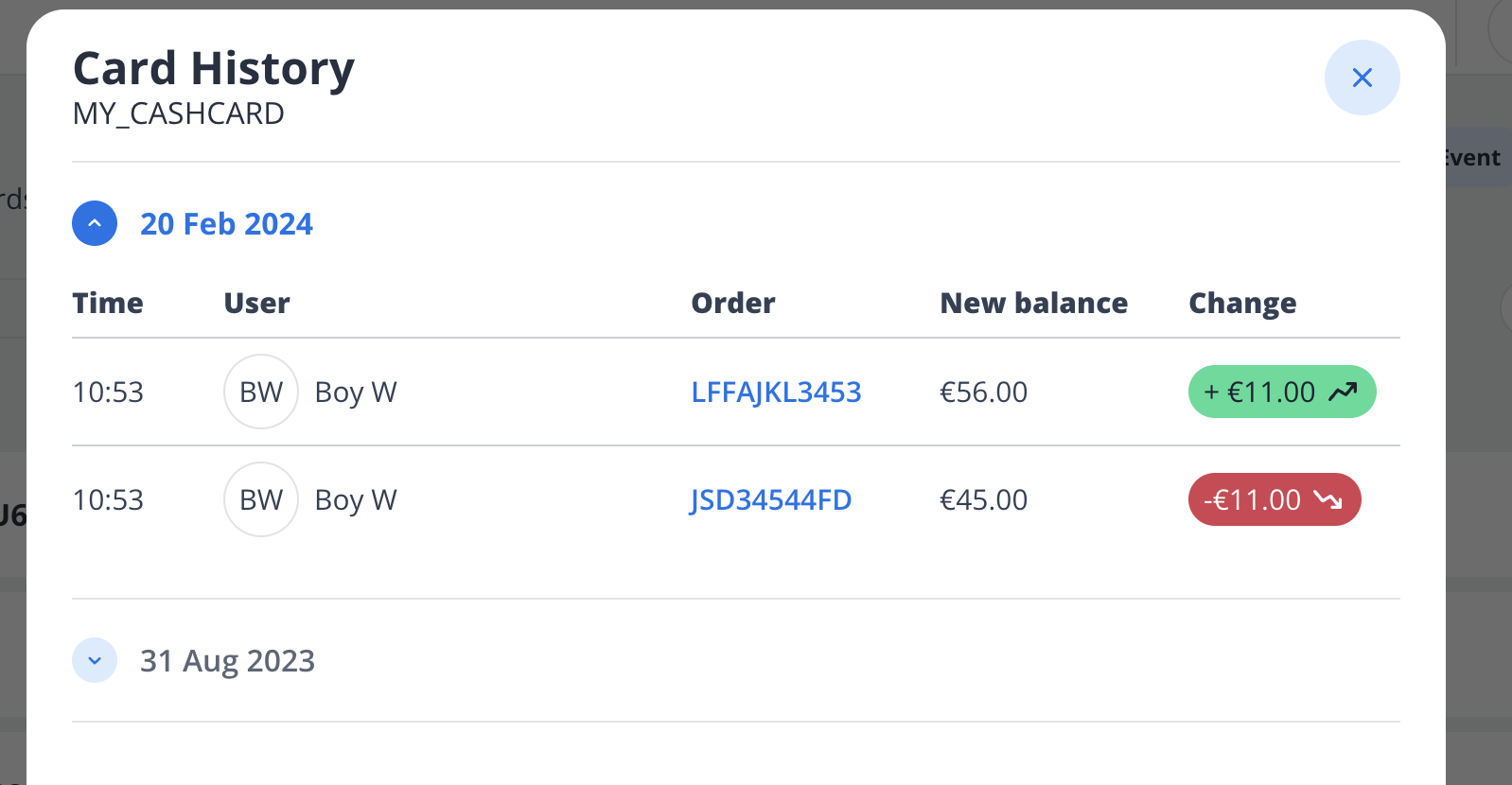
Task: Click the New balance column header
Action: (x=1033, y=304)
